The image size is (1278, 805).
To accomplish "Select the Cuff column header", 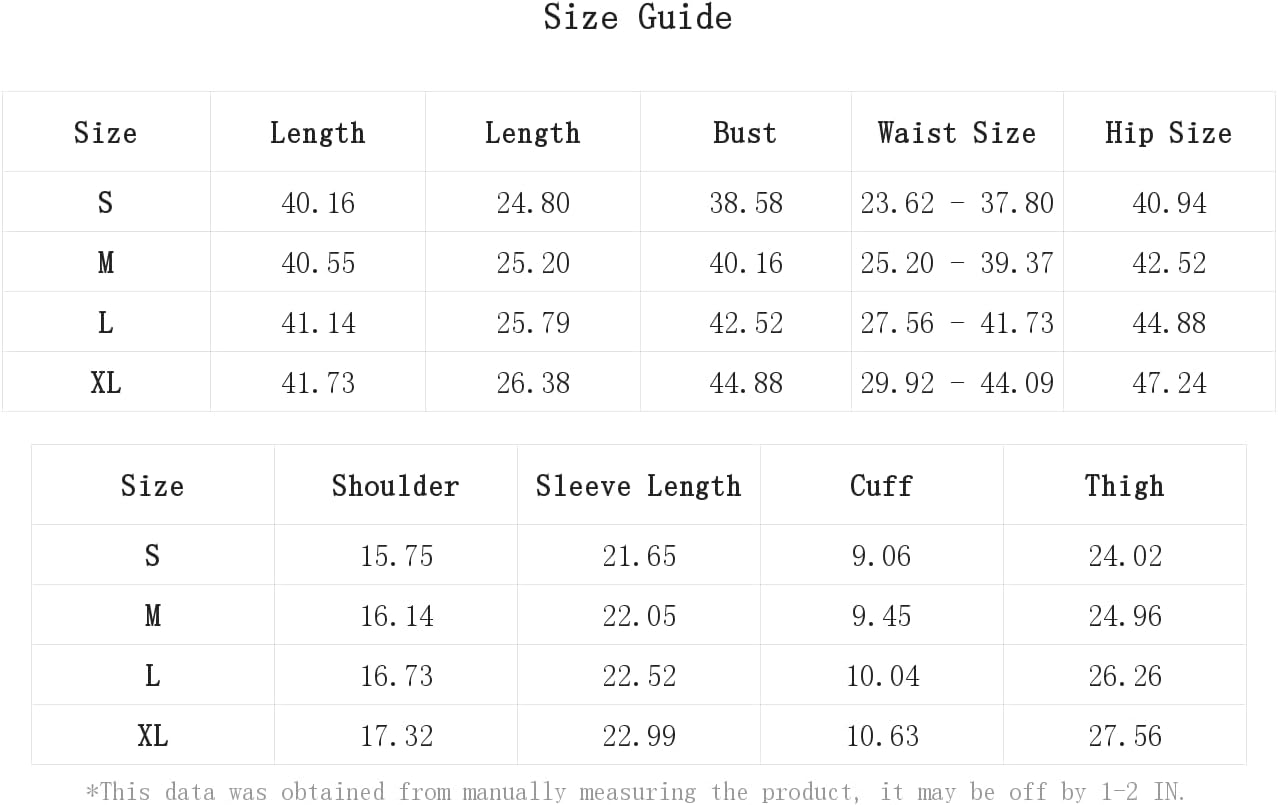I will tap(882, 485).
